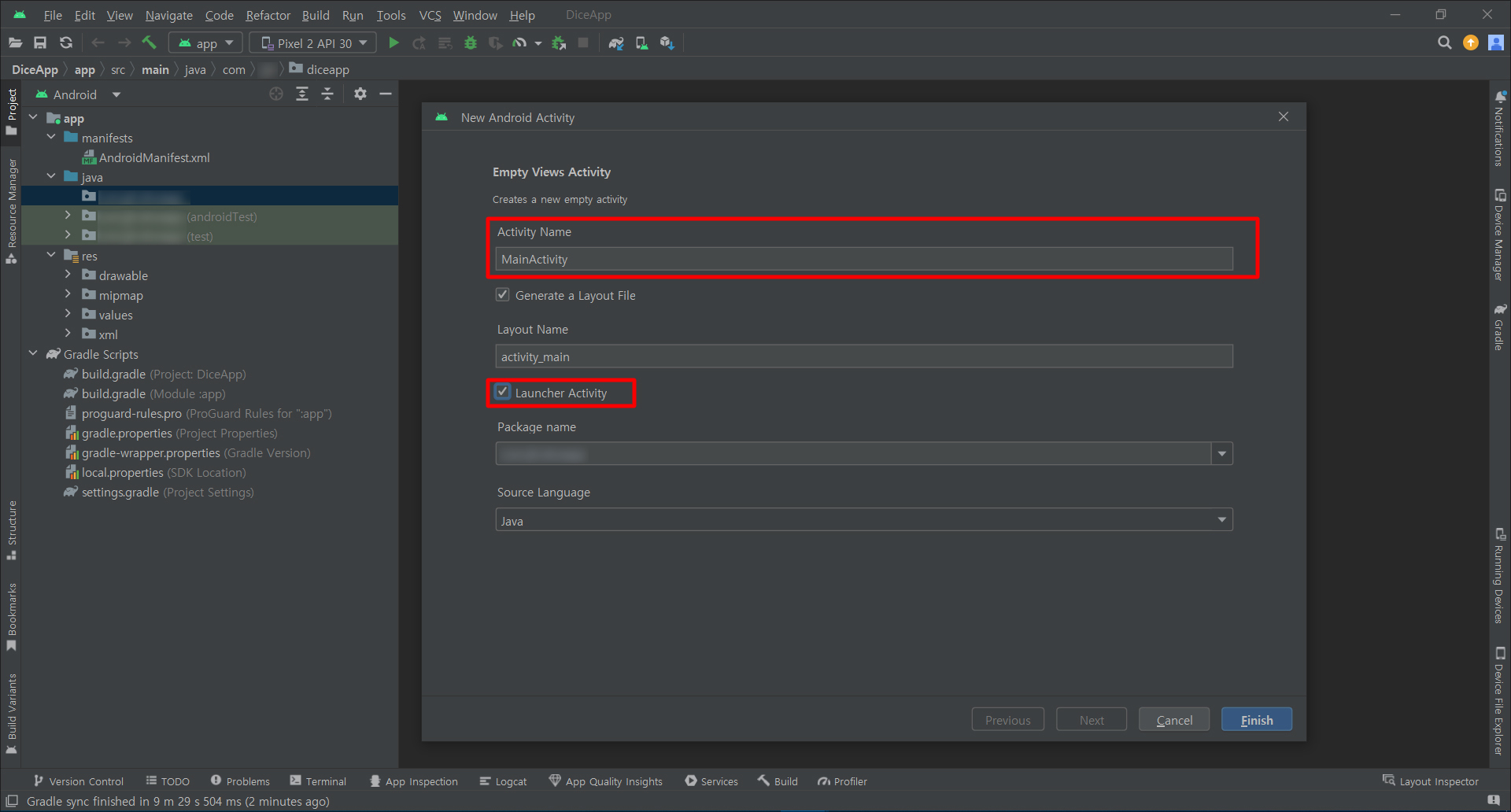Click the Finish button

(x=1257, y=720)
